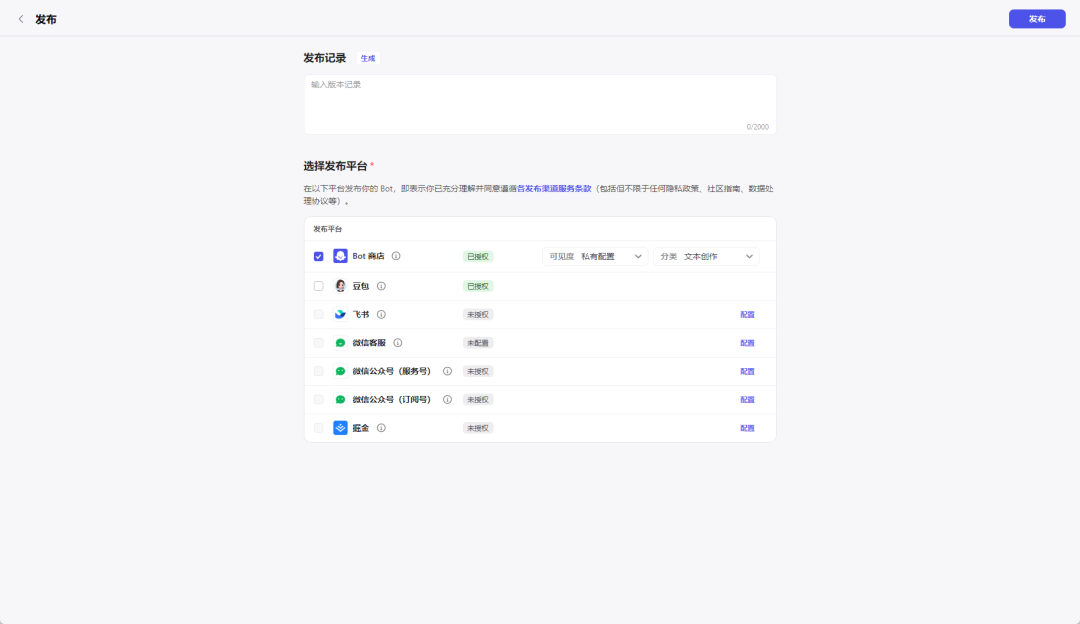Screen dimensions: 1080x624
Task: Click the 未授权 badge on 掘金 row
Action: [477, 428]
